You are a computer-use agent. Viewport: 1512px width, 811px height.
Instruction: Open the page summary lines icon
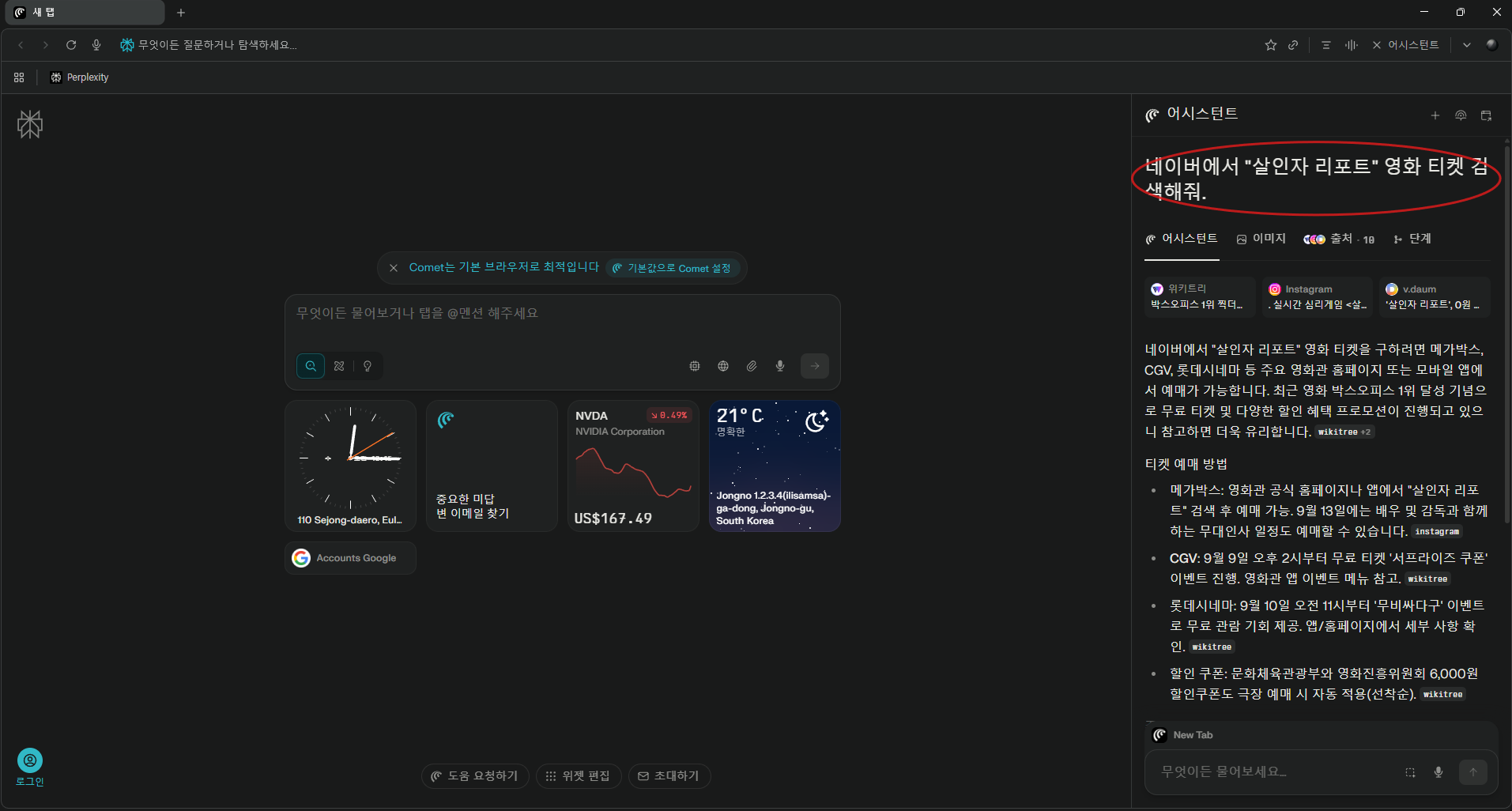[x=1326, y=45]
